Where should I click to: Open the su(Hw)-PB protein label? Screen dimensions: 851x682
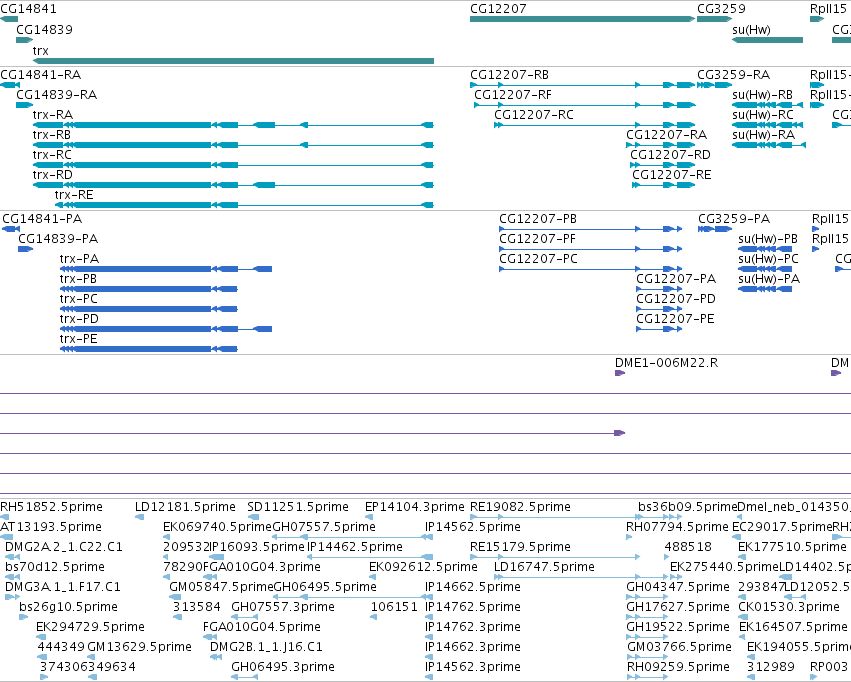tap(768, 239)
